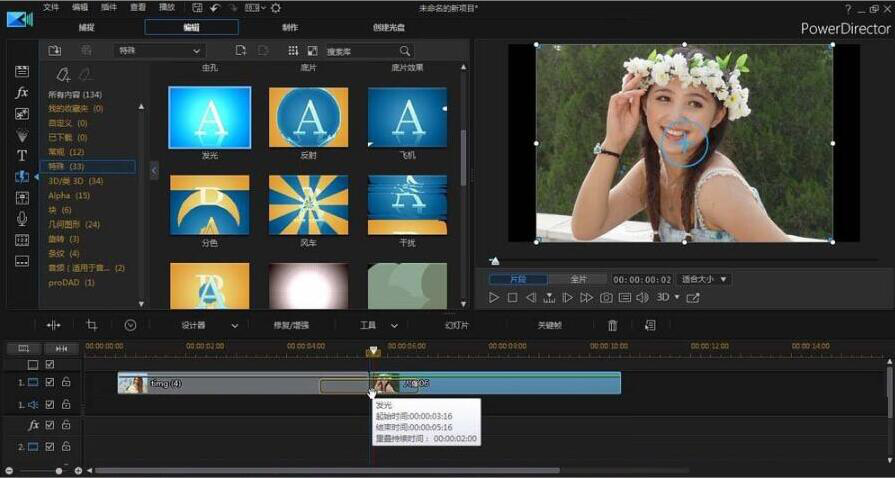Click the 全片 movie mode button
This screenshot has width=895, height=478.
click(579, 279)
